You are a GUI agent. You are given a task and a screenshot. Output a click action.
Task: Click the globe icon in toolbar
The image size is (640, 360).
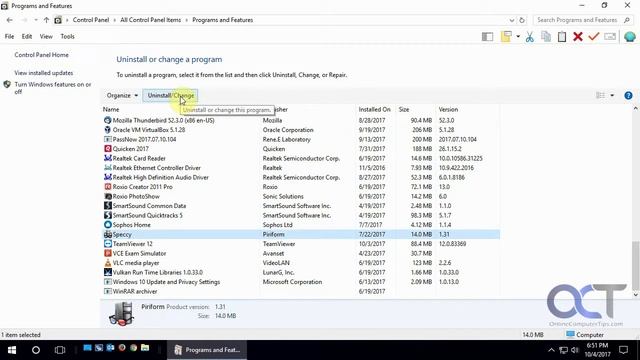tap(630, 37)
